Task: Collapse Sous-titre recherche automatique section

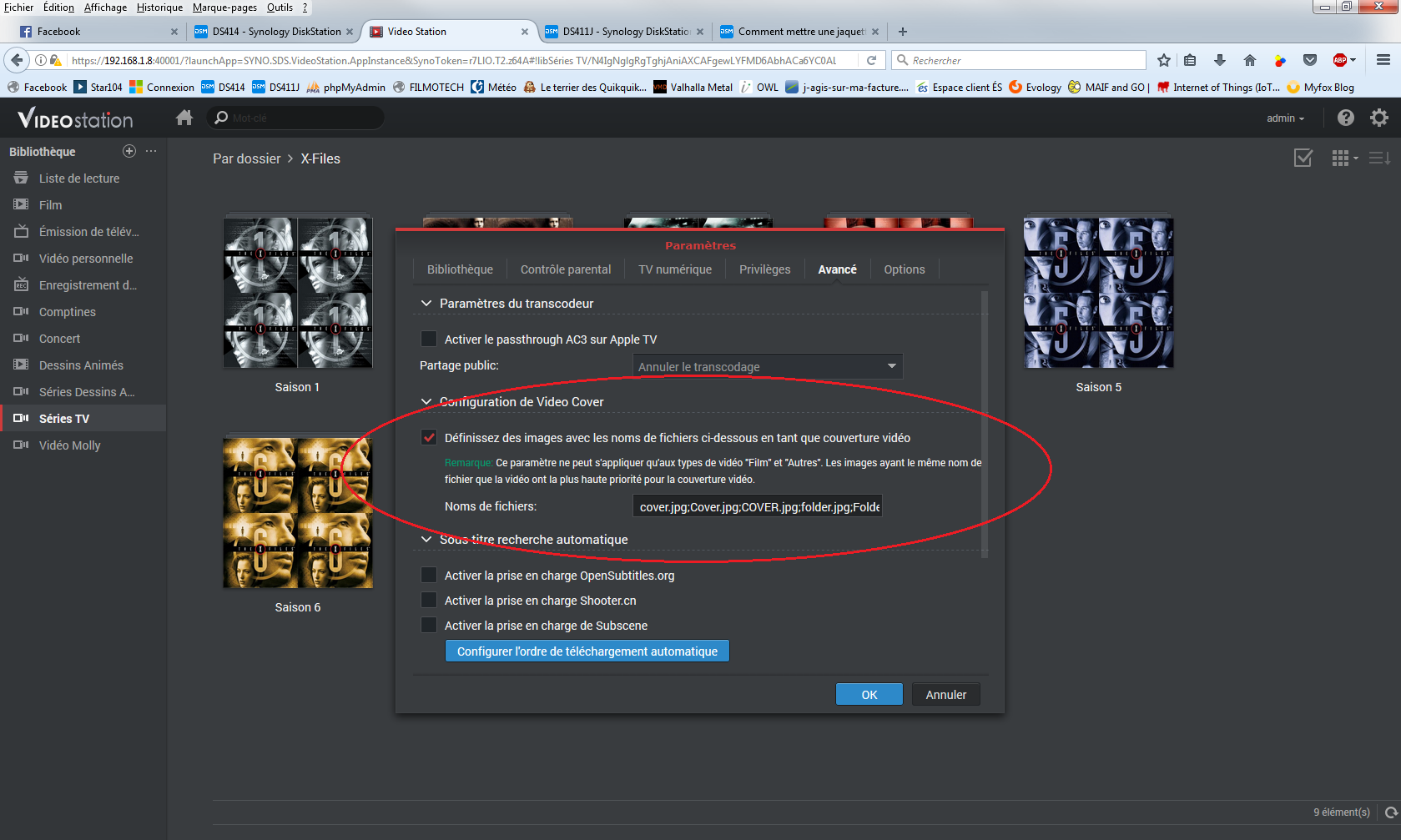Action: click(x=426, y=540)
